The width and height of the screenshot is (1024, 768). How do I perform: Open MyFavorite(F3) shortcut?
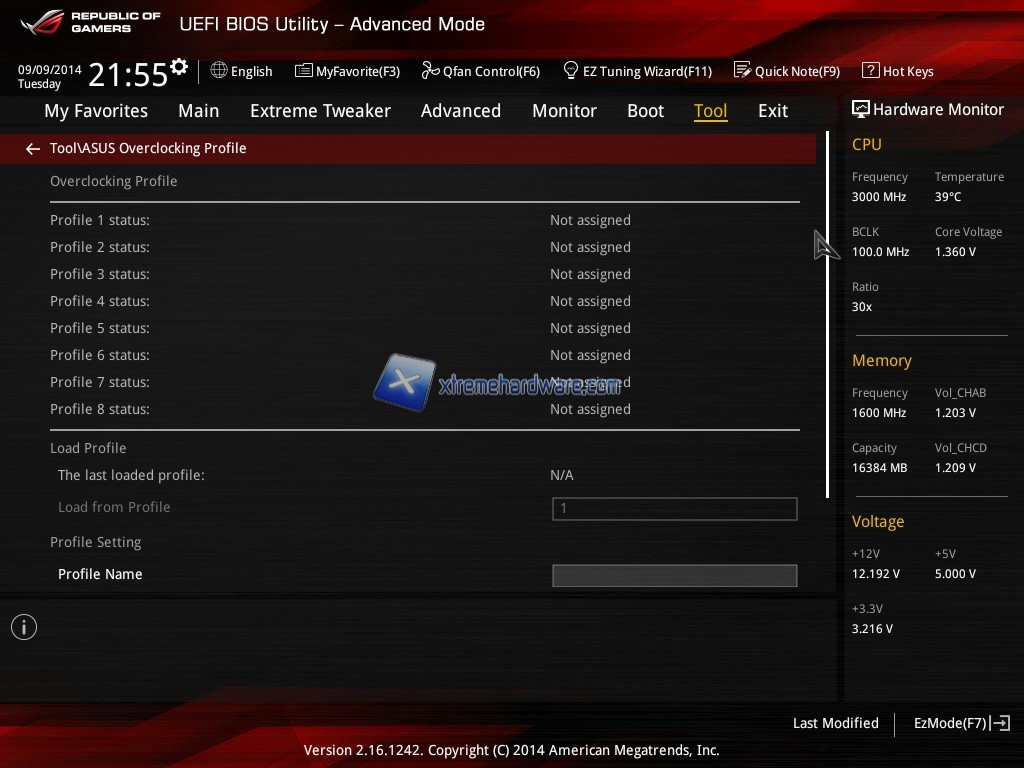coord(347,71)
